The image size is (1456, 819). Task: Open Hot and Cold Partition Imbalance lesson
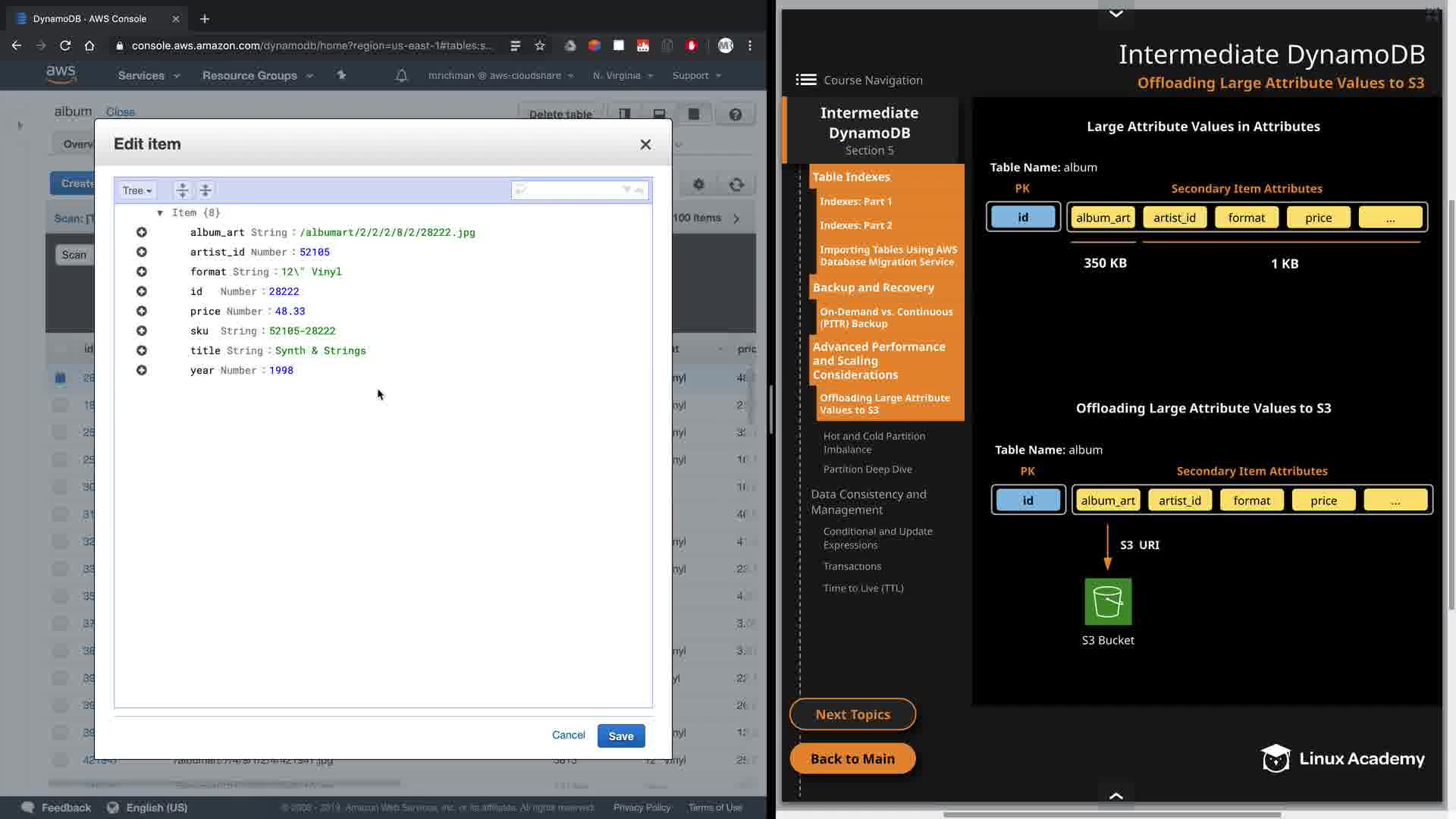874,443
